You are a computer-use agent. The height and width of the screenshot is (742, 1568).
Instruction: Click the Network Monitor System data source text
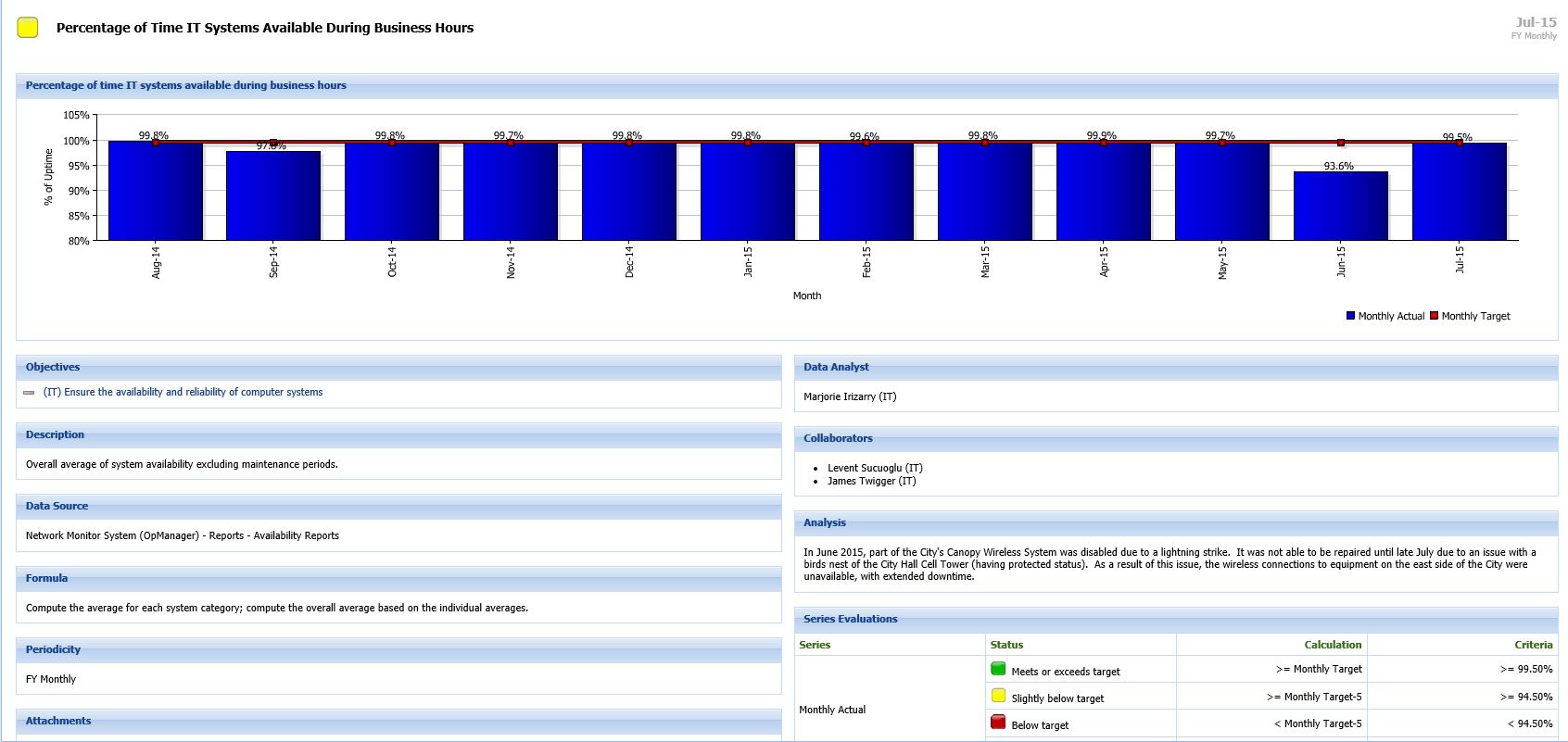pos(183,535)
